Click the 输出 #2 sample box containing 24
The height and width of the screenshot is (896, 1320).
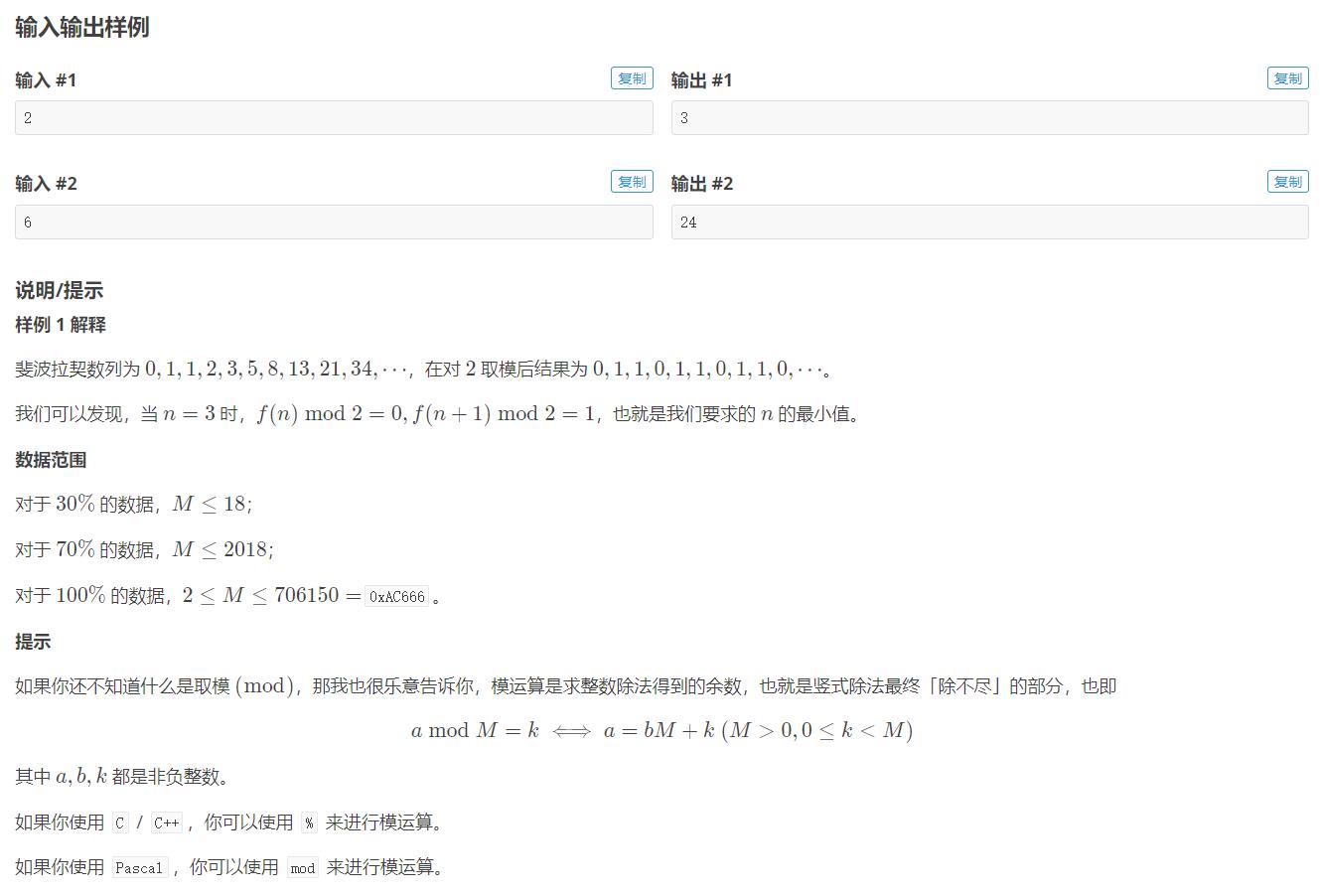[990, 222]
